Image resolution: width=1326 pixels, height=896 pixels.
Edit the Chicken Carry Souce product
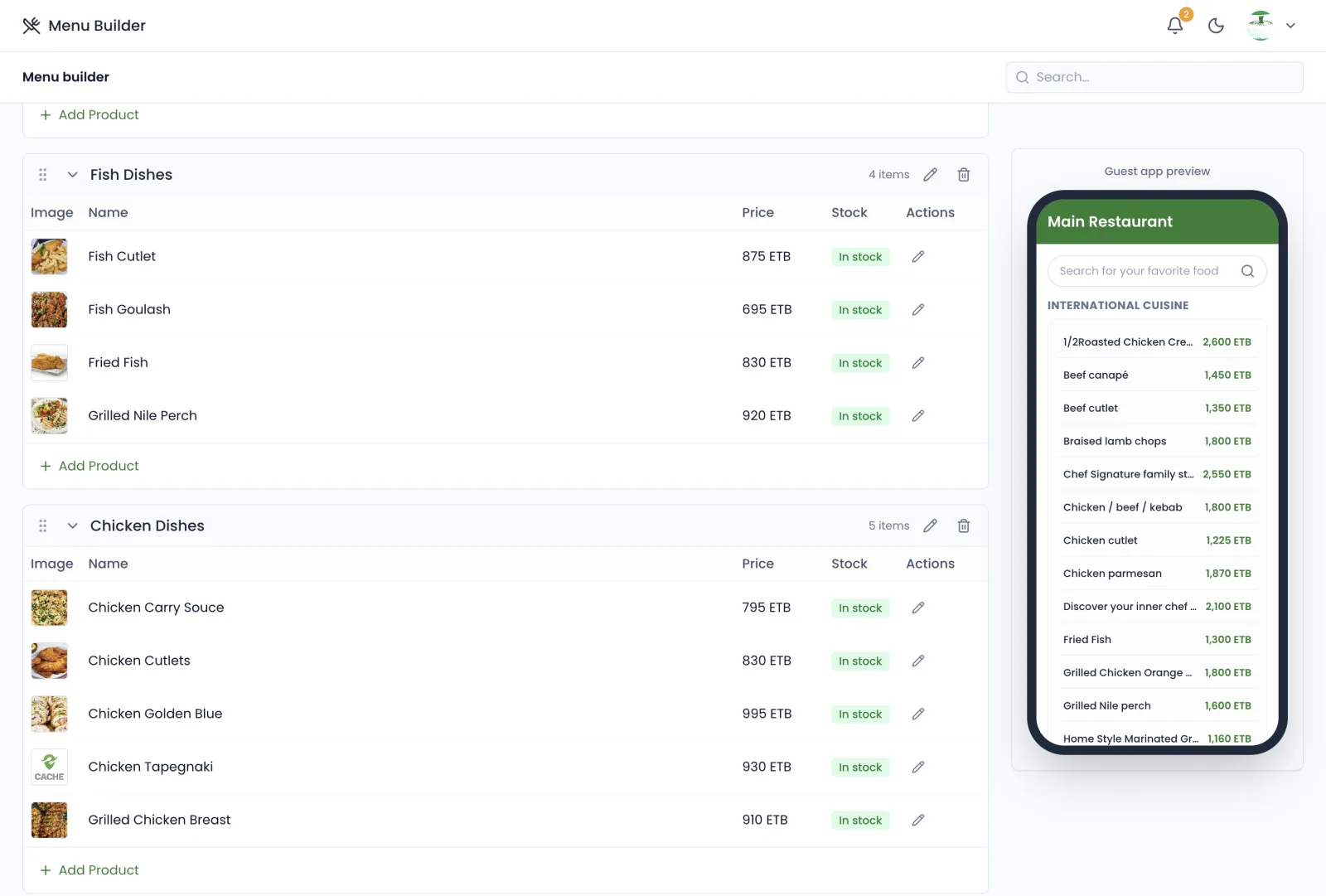(x=918, y=608)
